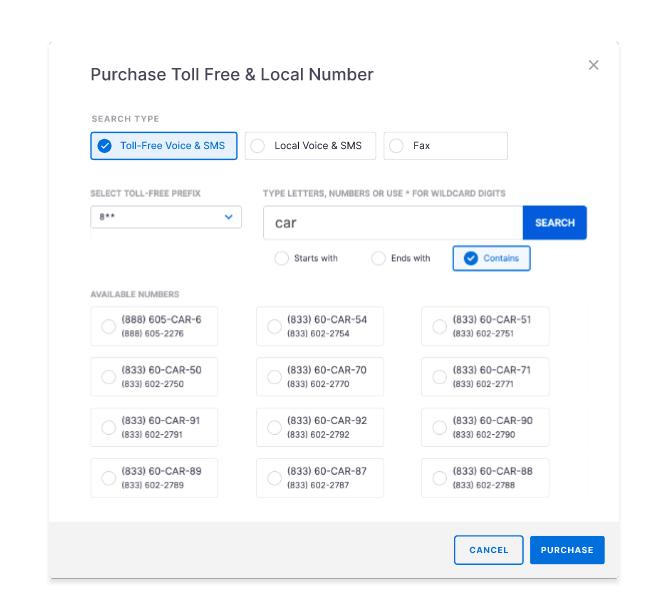
Task: Select number (888) 605-CAR-6
Action: click(x=154, y=326)
